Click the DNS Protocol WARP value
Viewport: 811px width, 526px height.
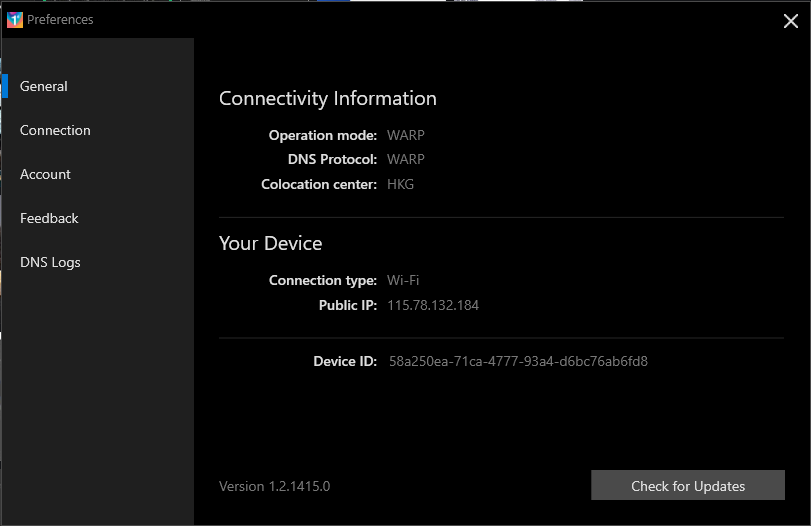pyautogui.click(x=406, y=159)
